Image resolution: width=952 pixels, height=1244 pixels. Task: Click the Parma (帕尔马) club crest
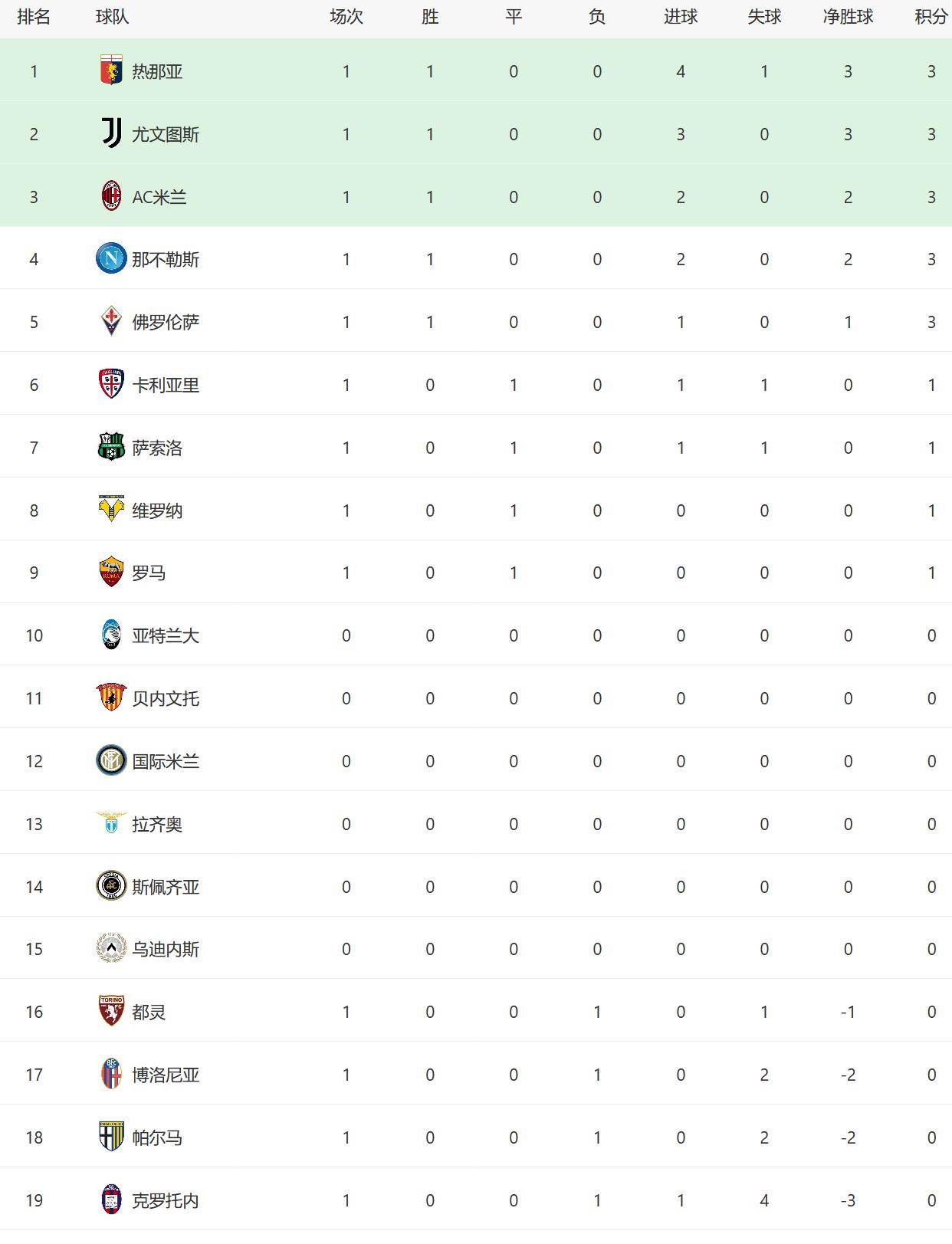(x=111, y=1137)
